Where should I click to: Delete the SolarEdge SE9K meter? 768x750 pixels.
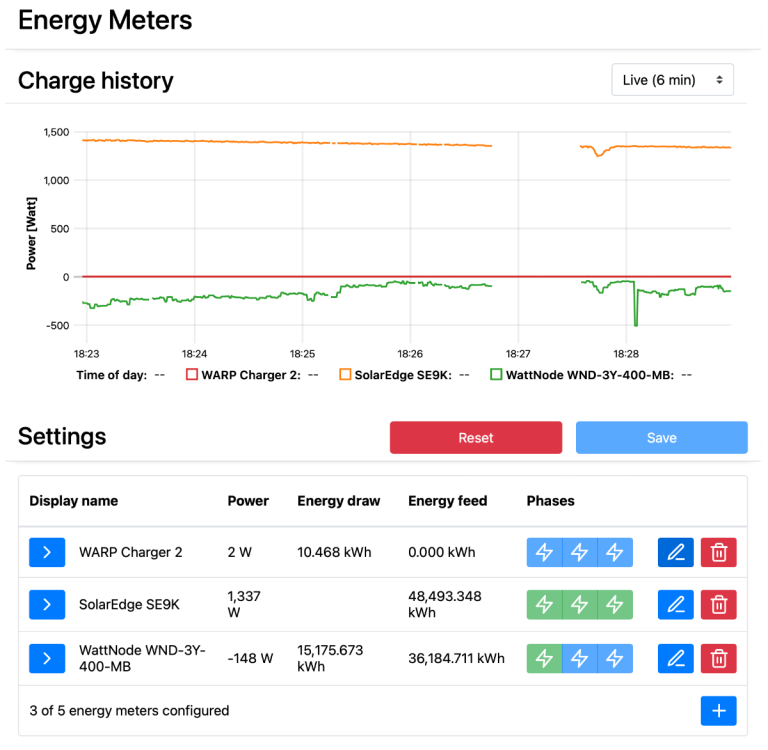pyautogui.click(x=718, y=604)
